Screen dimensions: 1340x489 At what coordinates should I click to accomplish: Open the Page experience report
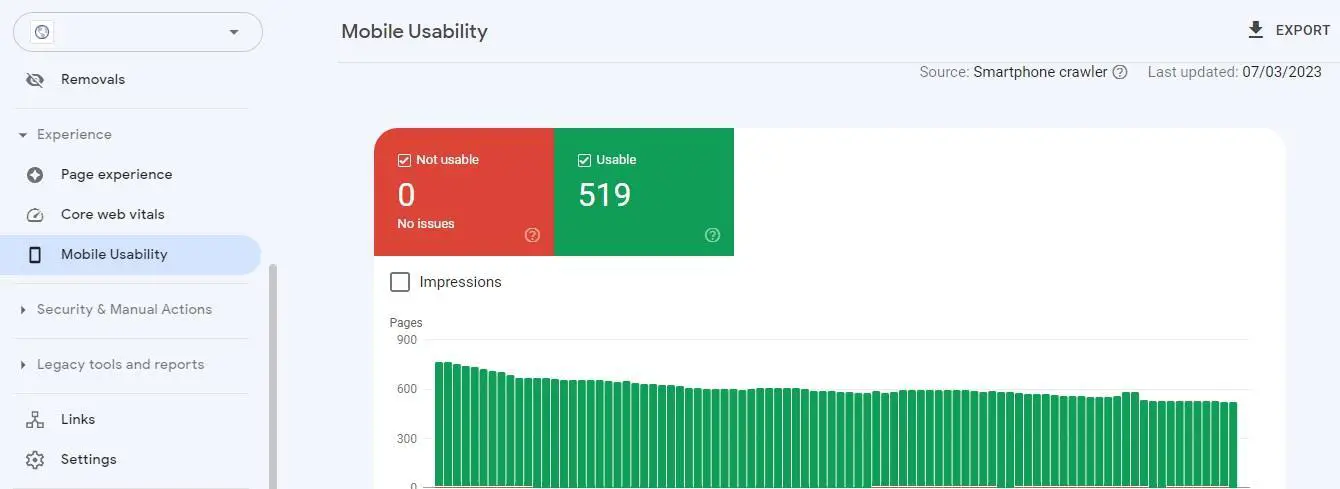pyautogui.click(x=130, y=174)
